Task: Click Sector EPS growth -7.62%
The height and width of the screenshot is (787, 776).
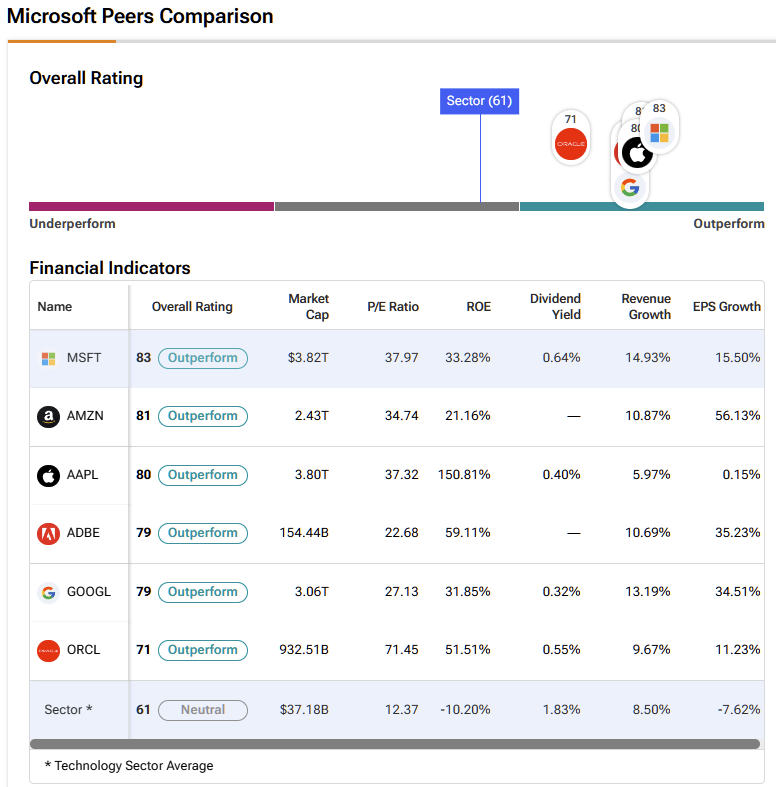Action: (739, 709)
